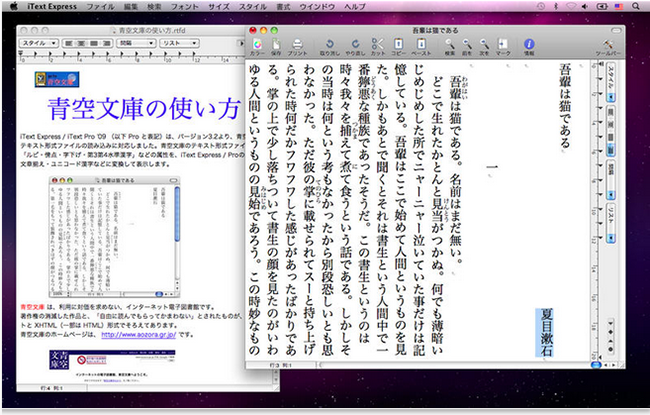Click the やり直し redo icon

click(355, 46)
